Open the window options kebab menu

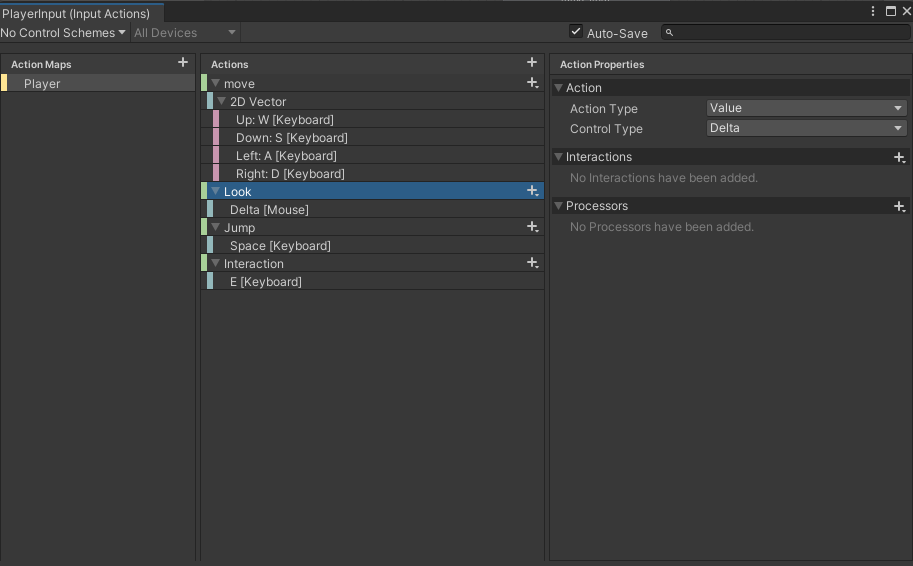[x=874, y=11]
